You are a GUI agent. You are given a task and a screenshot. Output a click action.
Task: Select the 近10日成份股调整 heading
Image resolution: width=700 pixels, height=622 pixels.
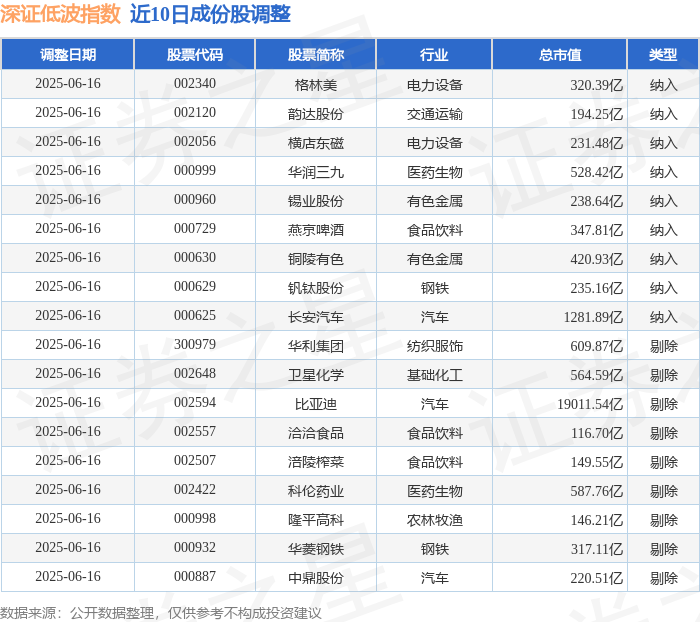[x=210, y=14]
